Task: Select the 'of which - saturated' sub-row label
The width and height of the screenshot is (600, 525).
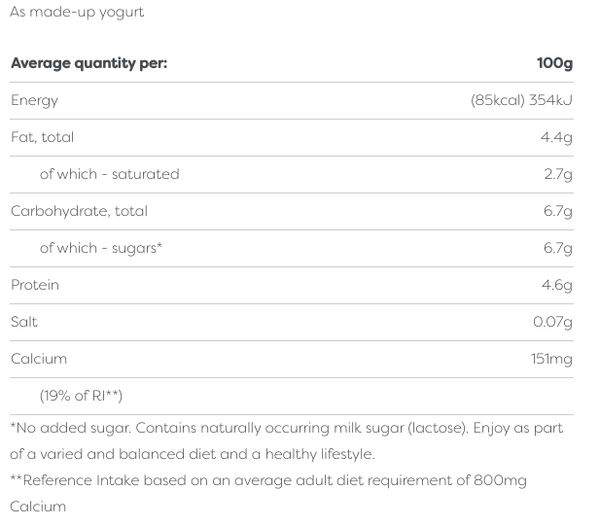Action: tap(109, 174)
